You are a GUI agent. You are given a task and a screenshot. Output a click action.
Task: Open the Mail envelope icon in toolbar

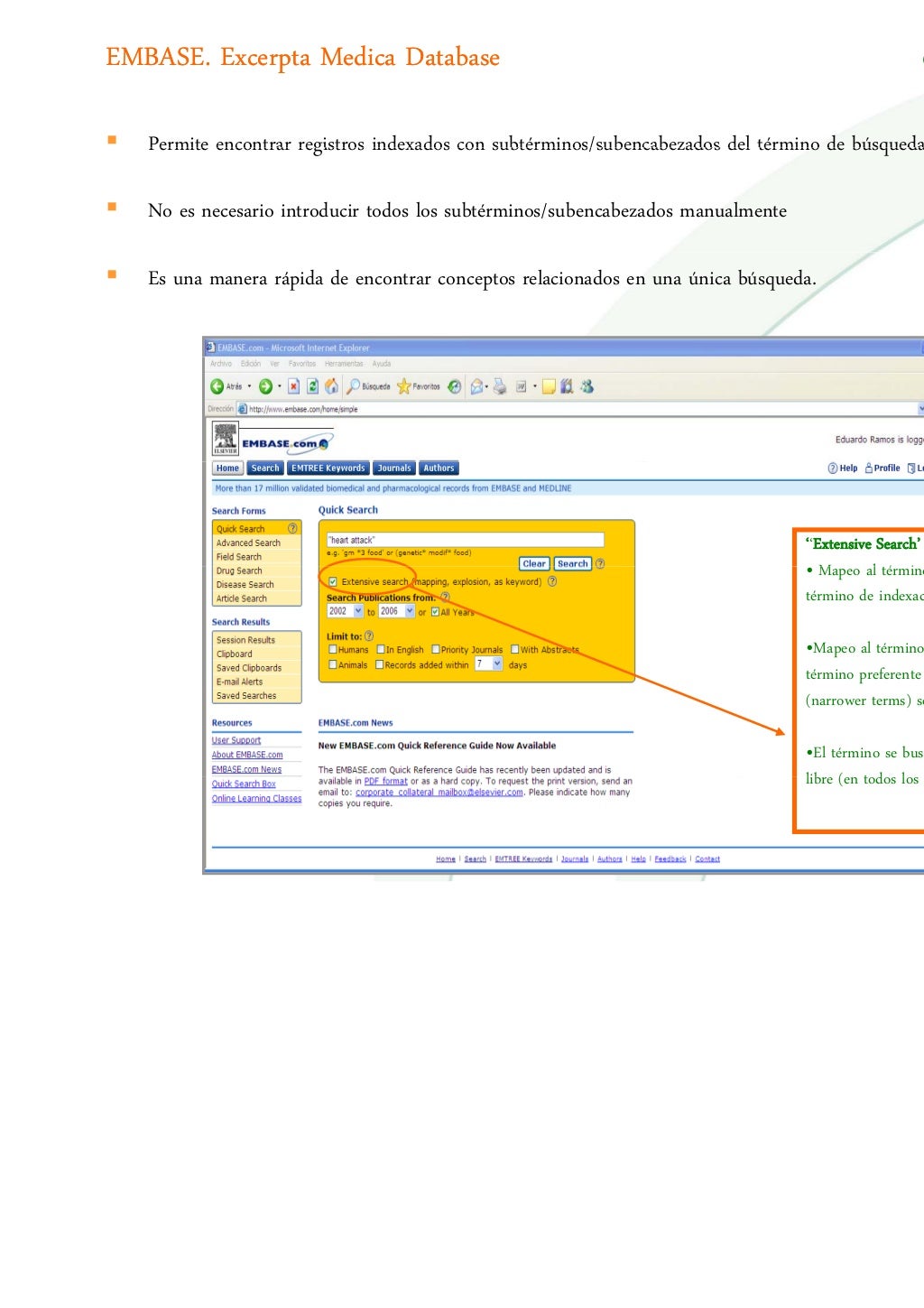point(476,386)
